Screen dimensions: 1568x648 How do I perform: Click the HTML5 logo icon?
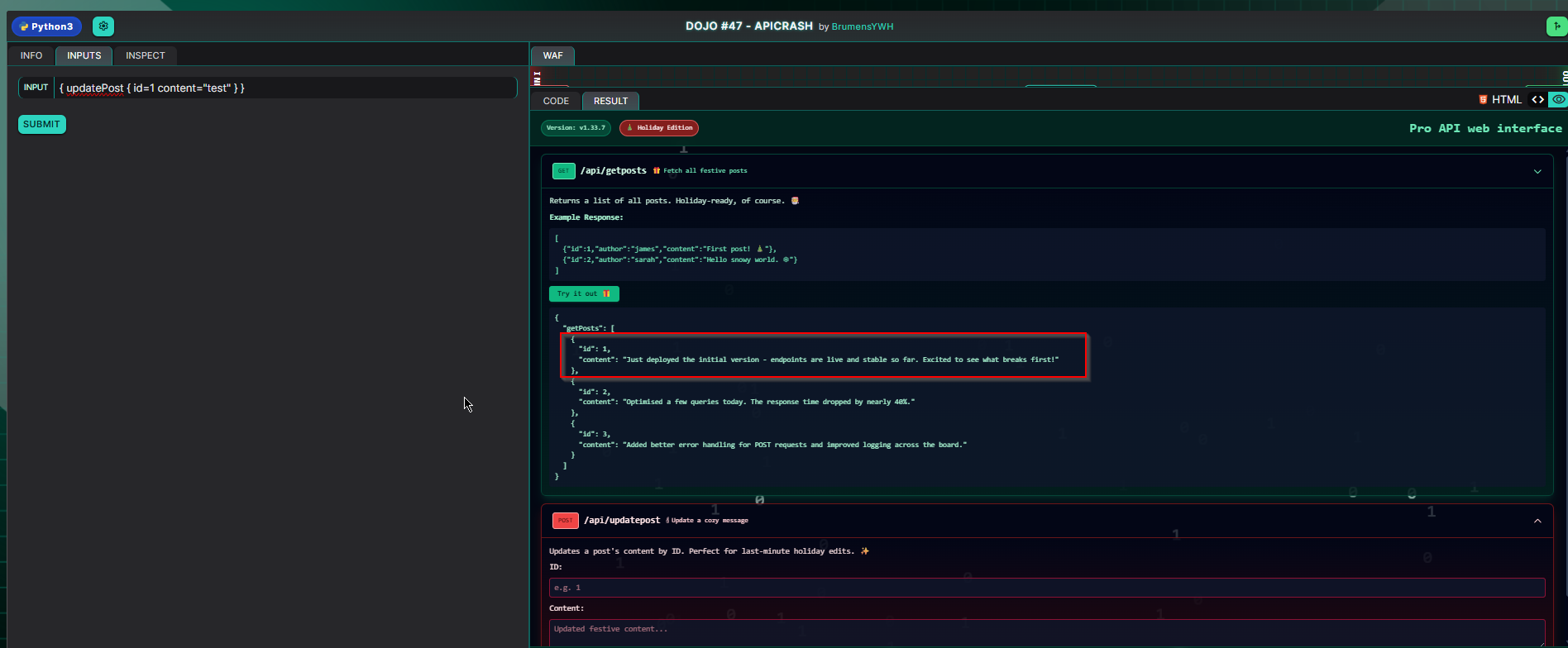click(x=1483, y=100)
